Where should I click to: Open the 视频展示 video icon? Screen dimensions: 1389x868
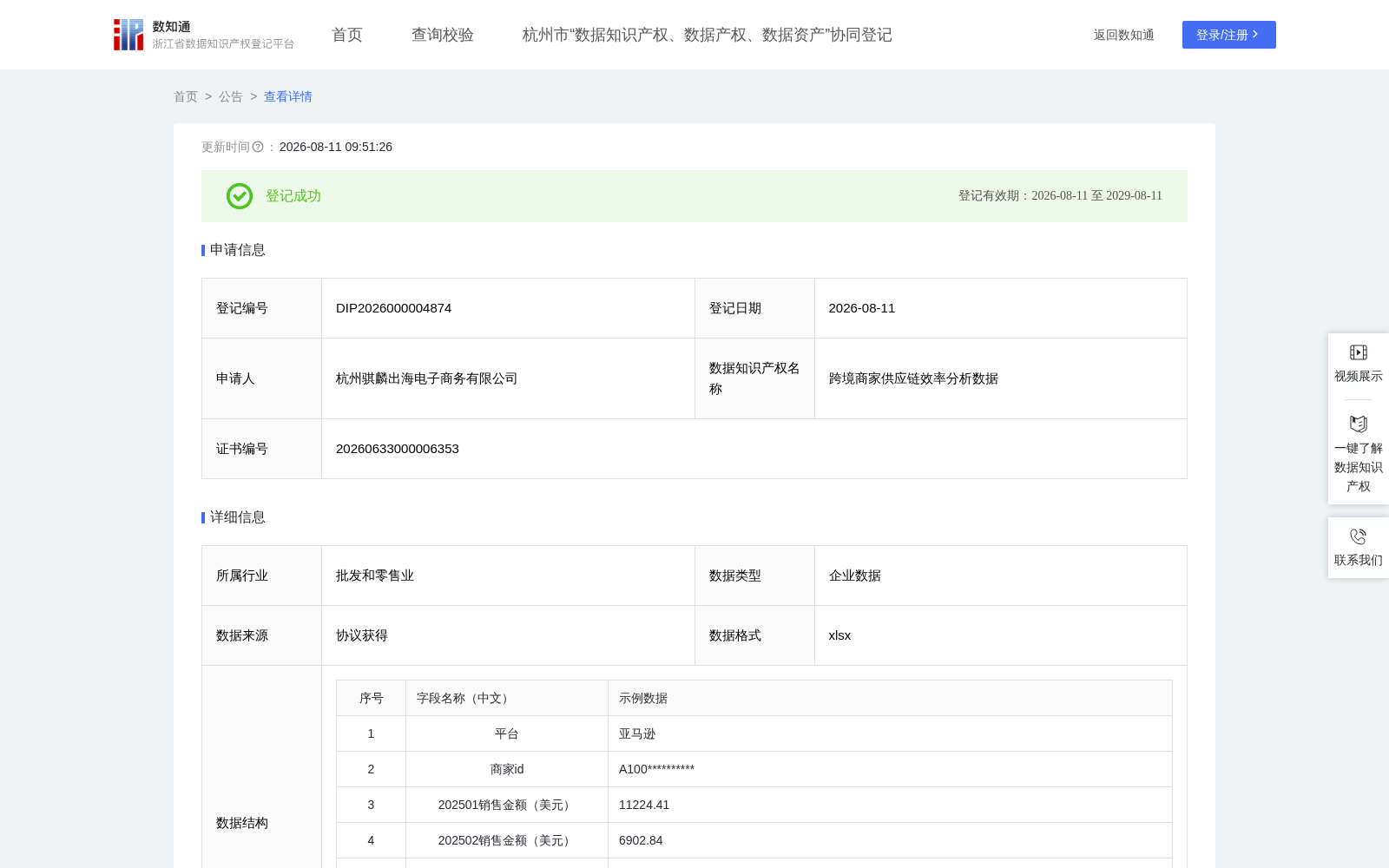tap(1359, 352)
